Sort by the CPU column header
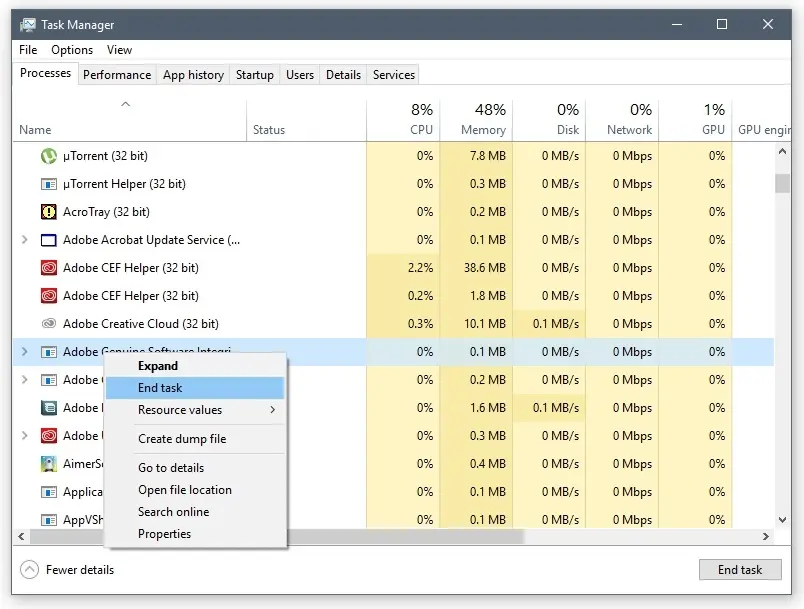Screen dimensions: 804x609 tap(403, 120)
